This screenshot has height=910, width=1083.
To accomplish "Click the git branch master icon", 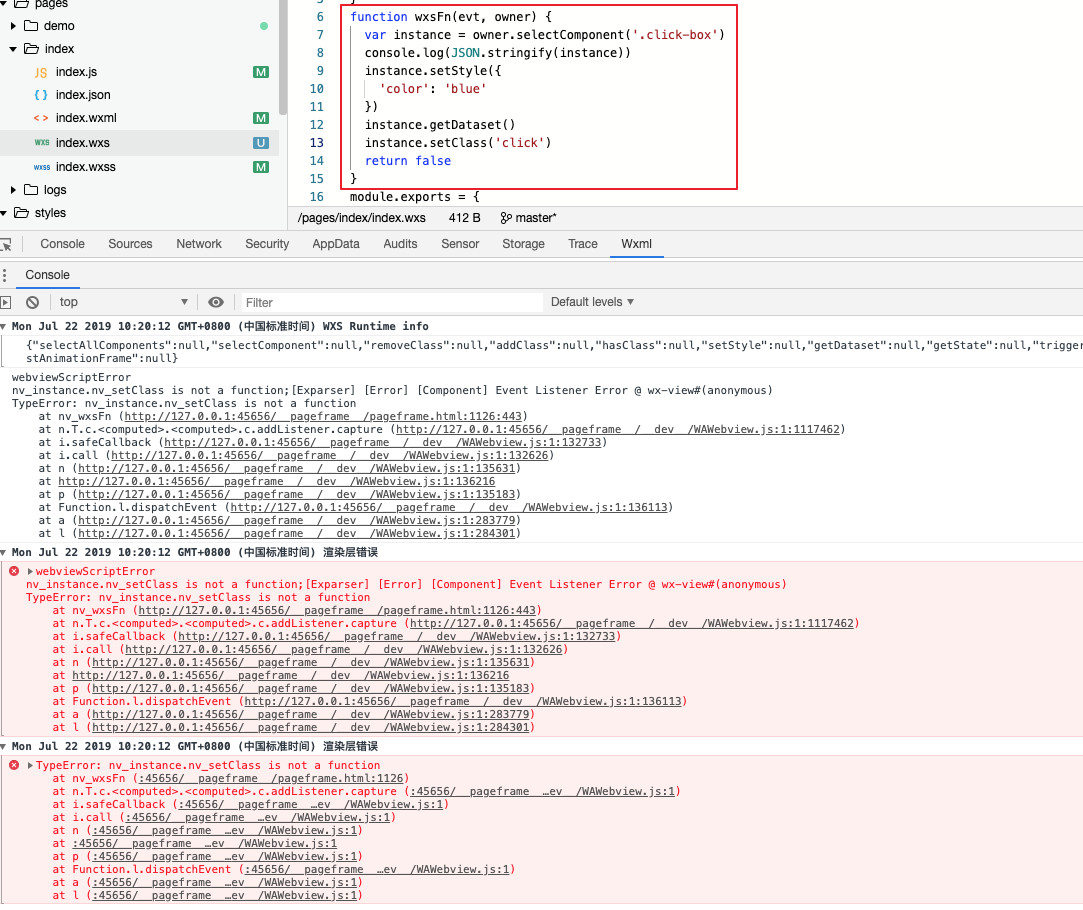I will point(506,218).
